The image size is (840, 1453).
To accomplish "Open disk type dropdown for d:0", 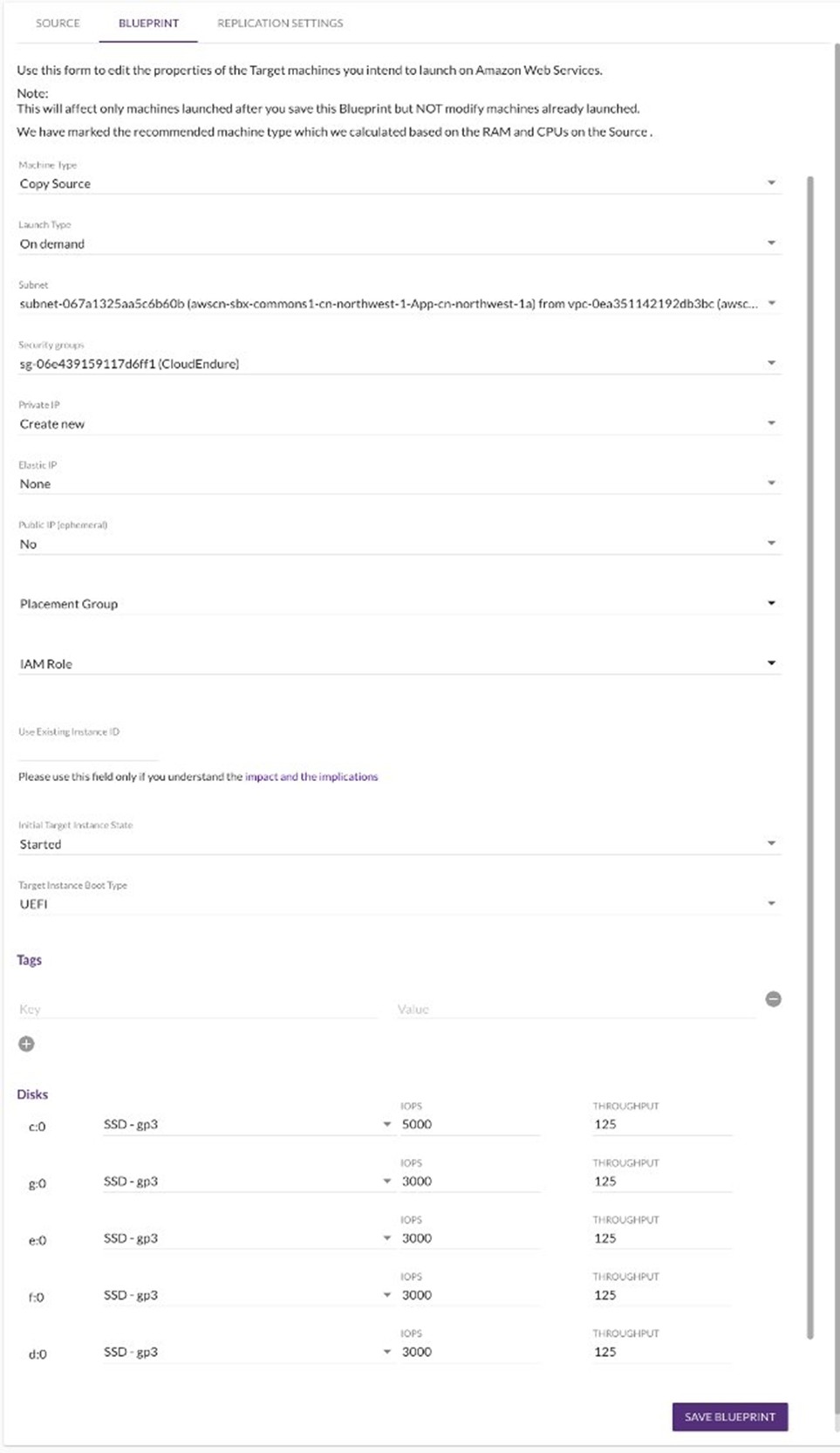I will 248,1352.
